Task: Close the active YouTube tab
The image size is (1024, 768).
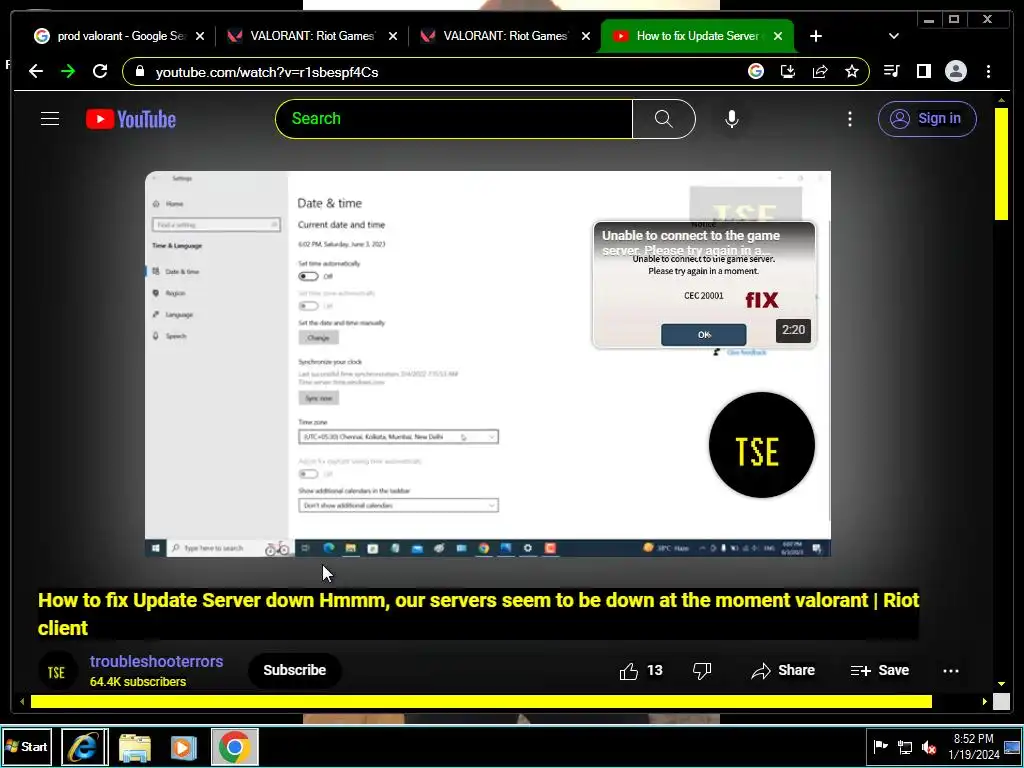Action: point(777,36)
